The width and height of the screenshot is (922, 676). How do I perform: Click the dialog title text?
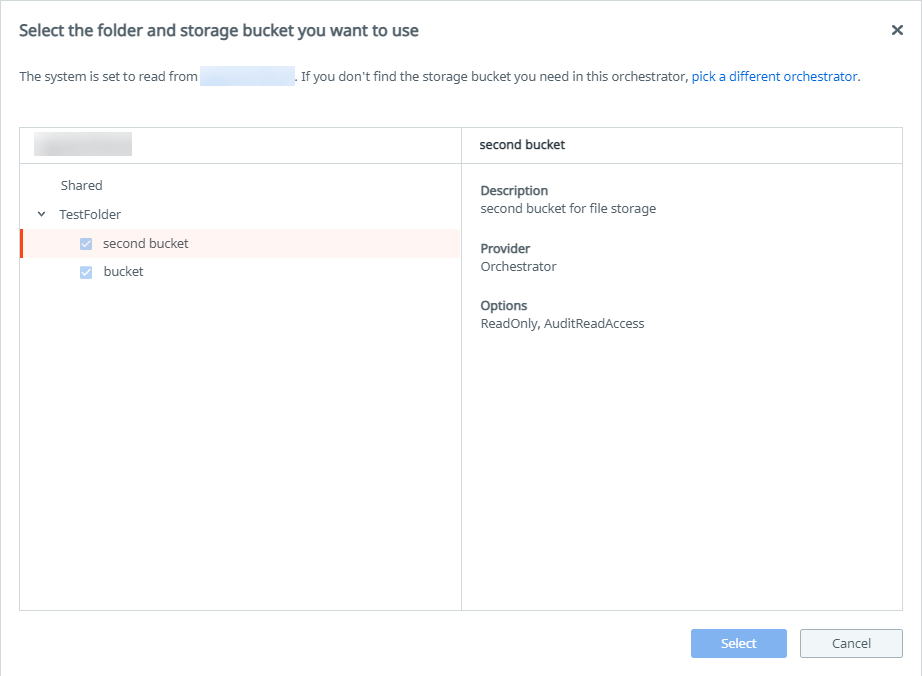[218, 30]
